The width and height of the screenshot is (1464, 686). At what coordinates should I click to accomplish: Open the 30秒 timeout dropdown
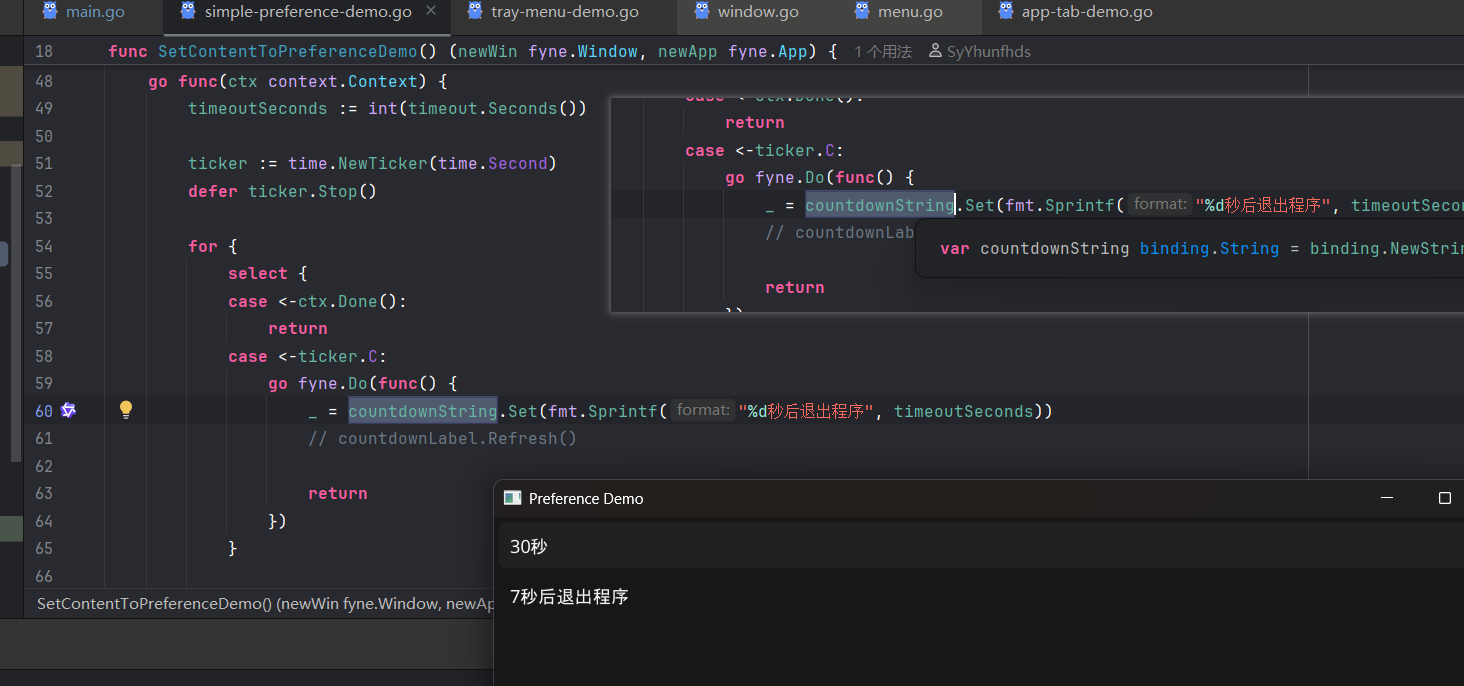click(980, 547)
